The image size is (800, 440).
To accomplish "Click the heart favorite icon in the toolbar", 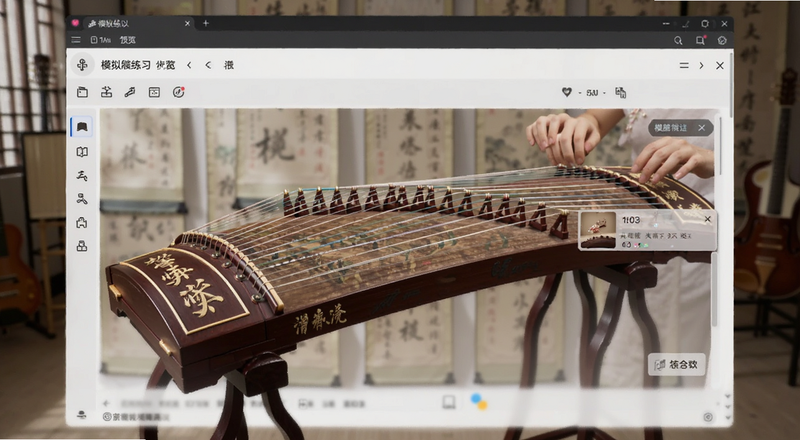I will 567,92.
